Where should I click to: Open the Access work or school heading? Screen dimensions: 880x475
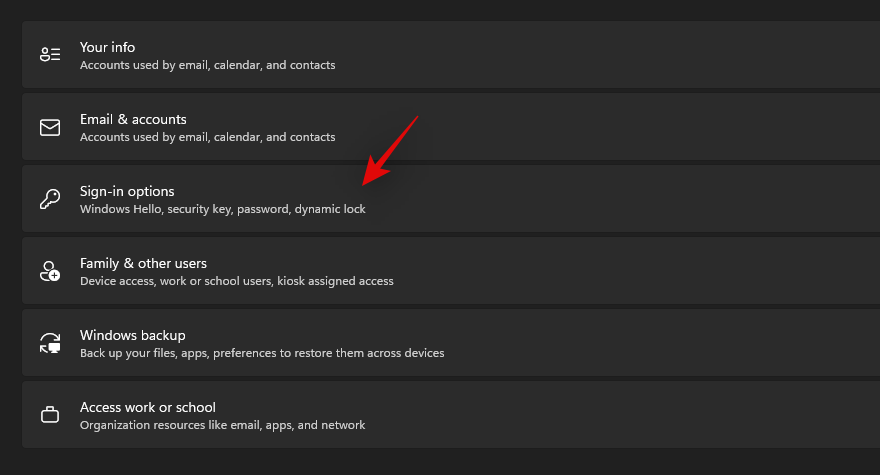pos(148,407)
